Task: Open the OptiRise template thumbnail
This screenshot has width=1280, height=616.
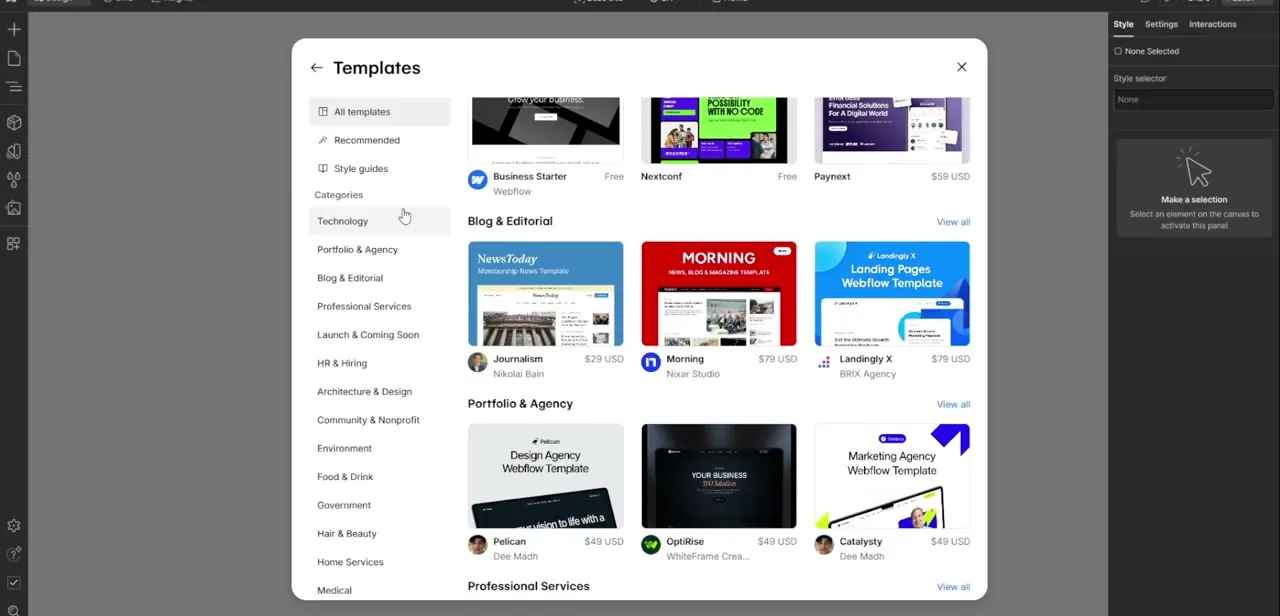Action: pyautogui.click(x=719, y=476)
